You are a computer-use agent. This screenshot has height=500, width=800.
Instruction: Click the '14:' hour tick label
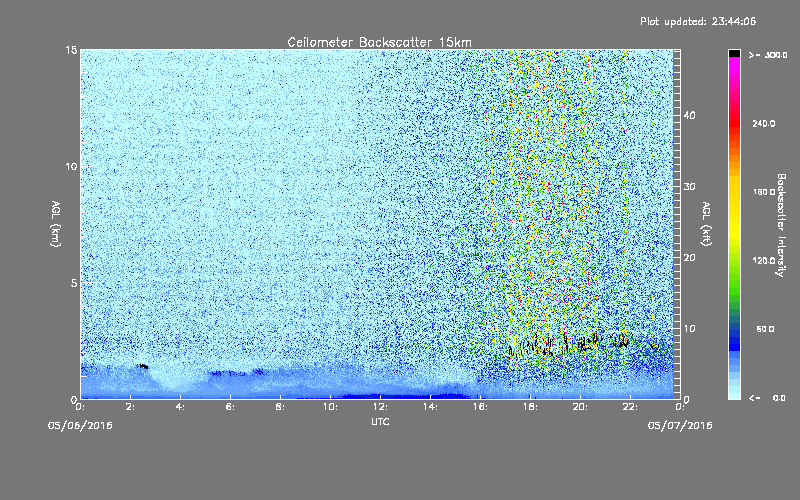click(431, 407)
